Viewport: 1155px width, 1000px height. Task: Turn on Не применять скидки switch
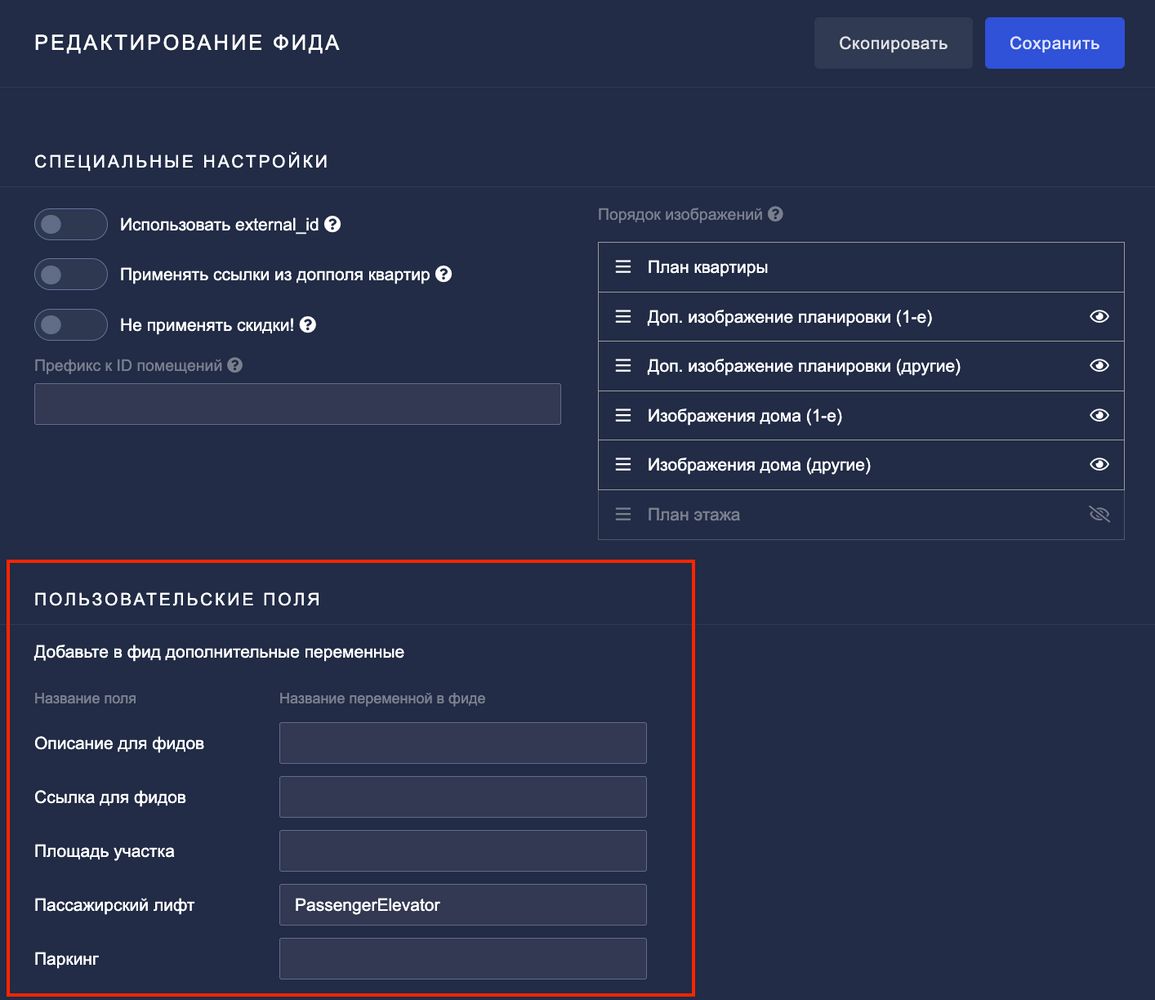pos(71,324)
